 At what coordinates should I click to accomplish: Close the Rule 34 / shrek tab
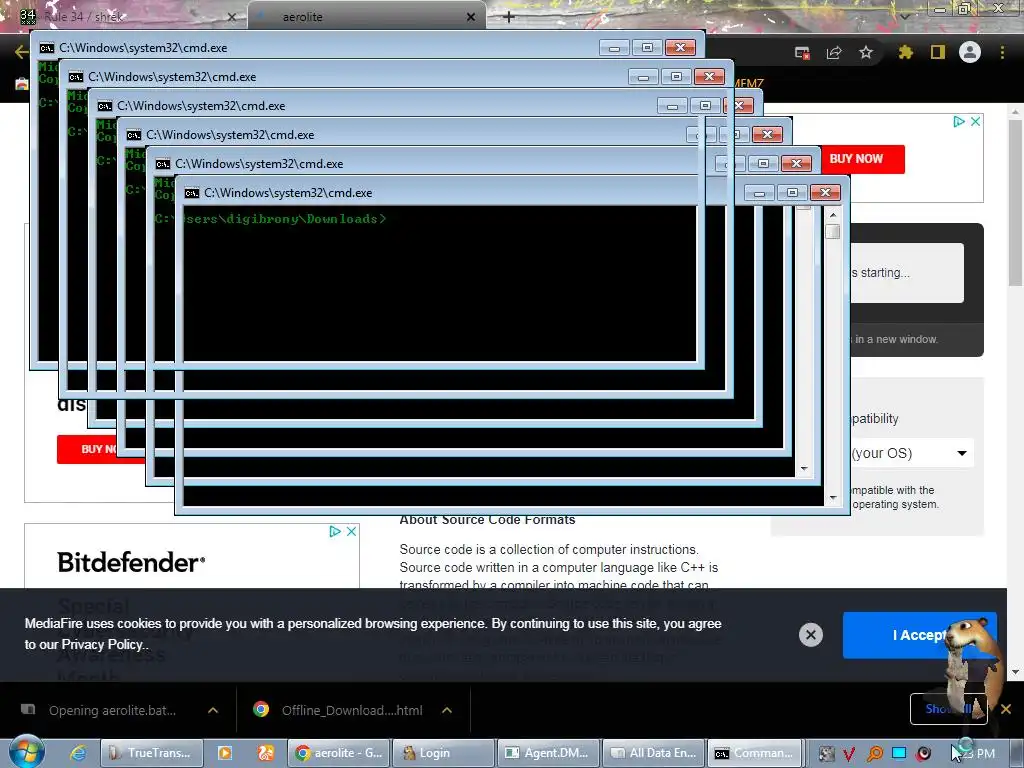click(231, 17)
